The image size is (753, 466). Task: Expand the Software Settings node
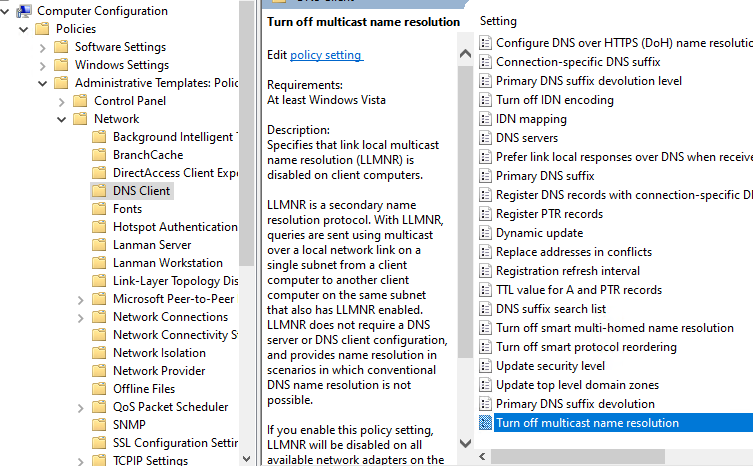(42, 47)
